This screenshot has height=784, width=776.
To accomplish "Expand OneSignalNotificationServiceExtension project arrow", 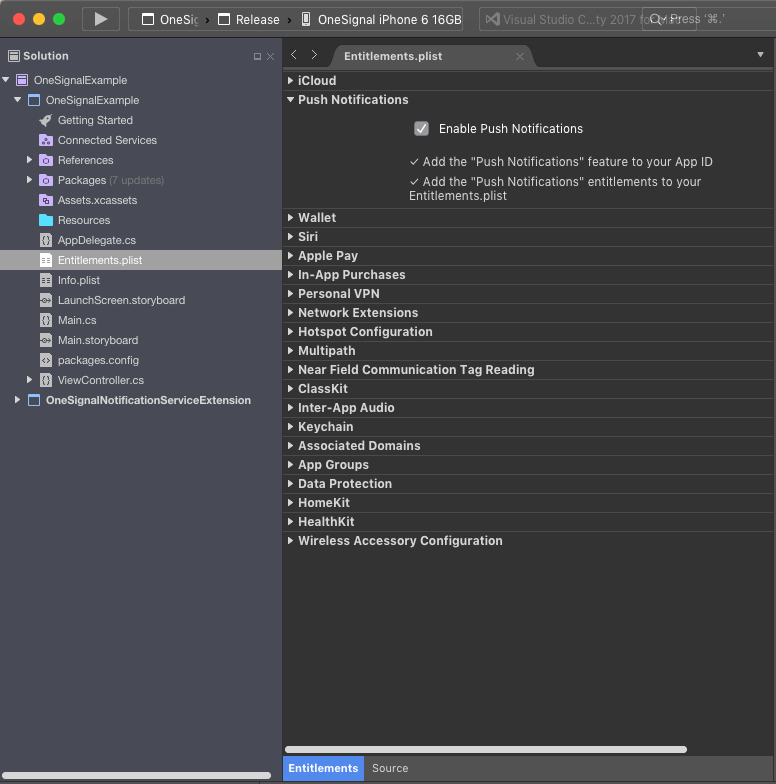I will [17, 400].
